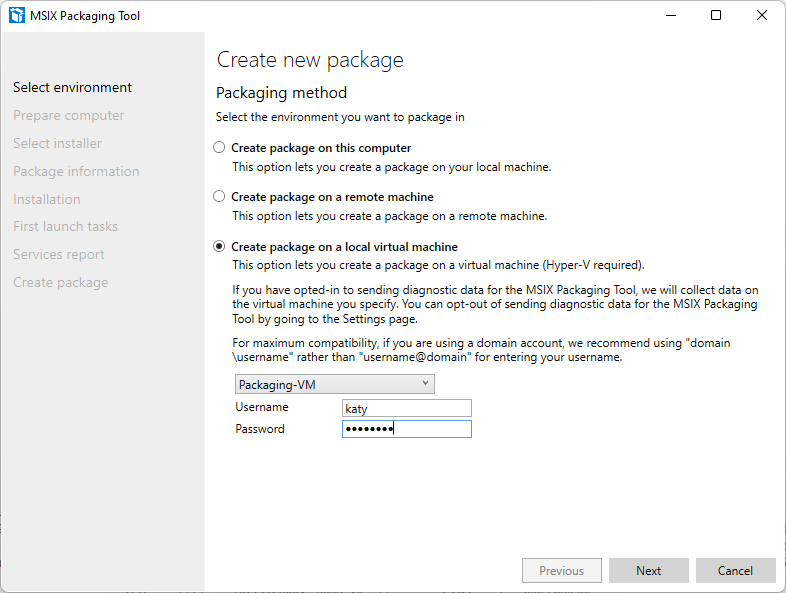Close the MSIX Packaging Tool window

761,16
